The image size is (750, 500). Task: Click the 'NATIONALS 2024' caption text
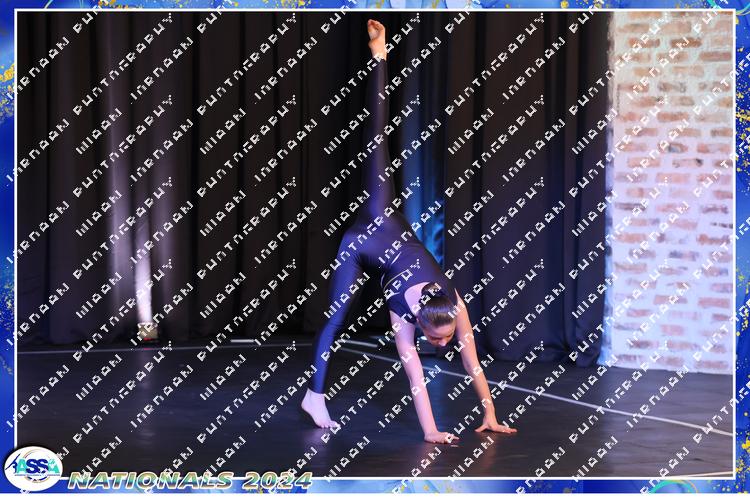(190, 480)
